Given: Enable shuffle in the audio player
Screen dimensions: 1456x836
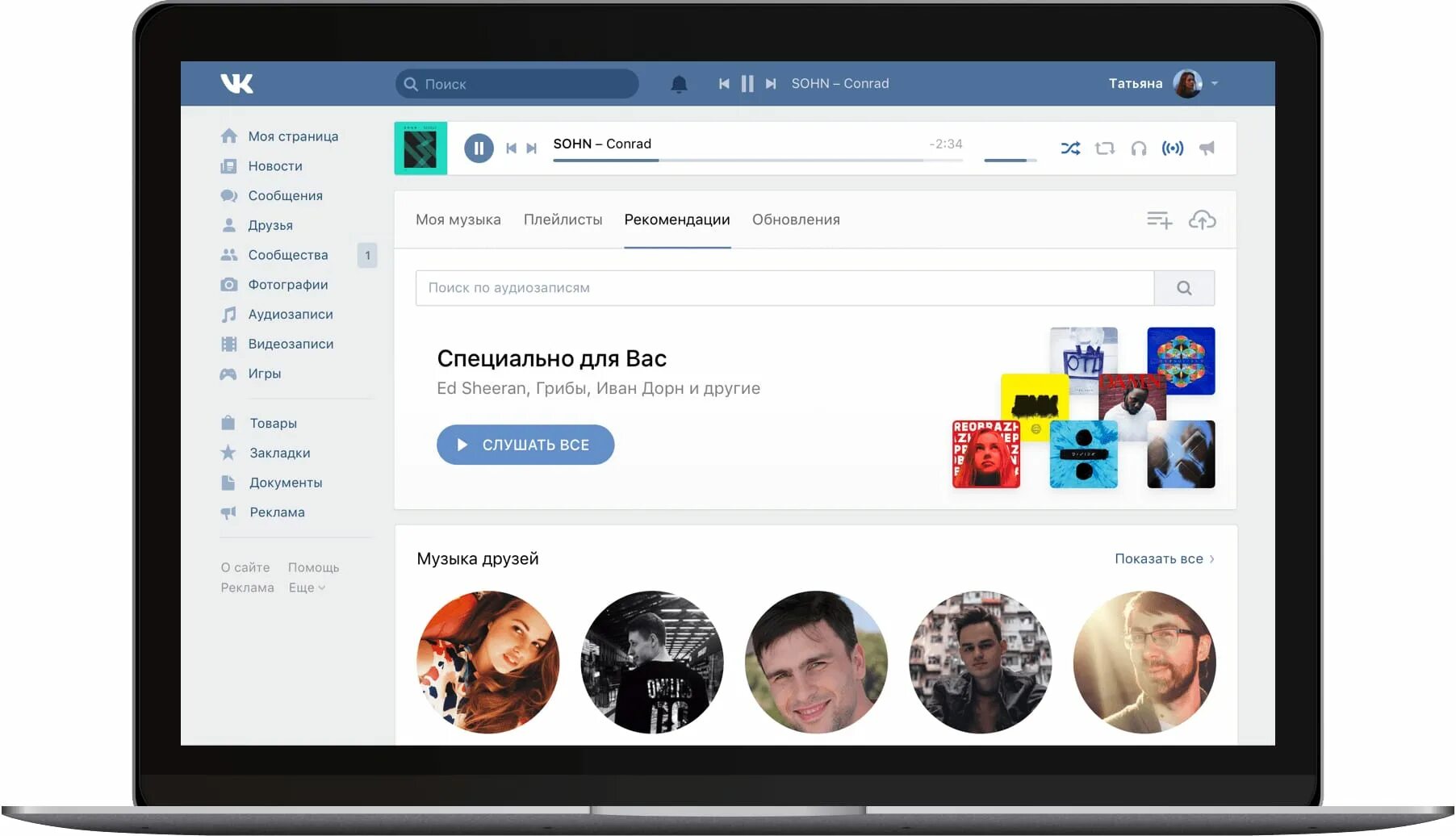Looking at the screenshot, I should point(1071,148).
